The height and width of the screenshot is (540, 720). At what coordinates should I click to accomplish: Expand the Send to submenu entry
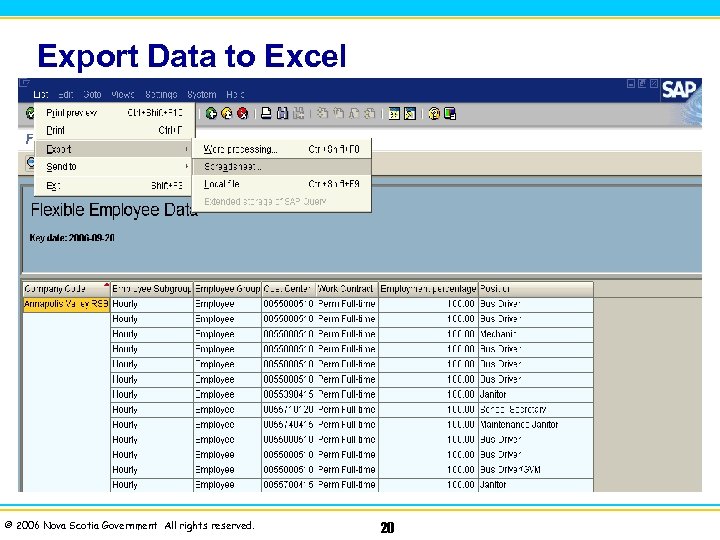coord(114,167)
